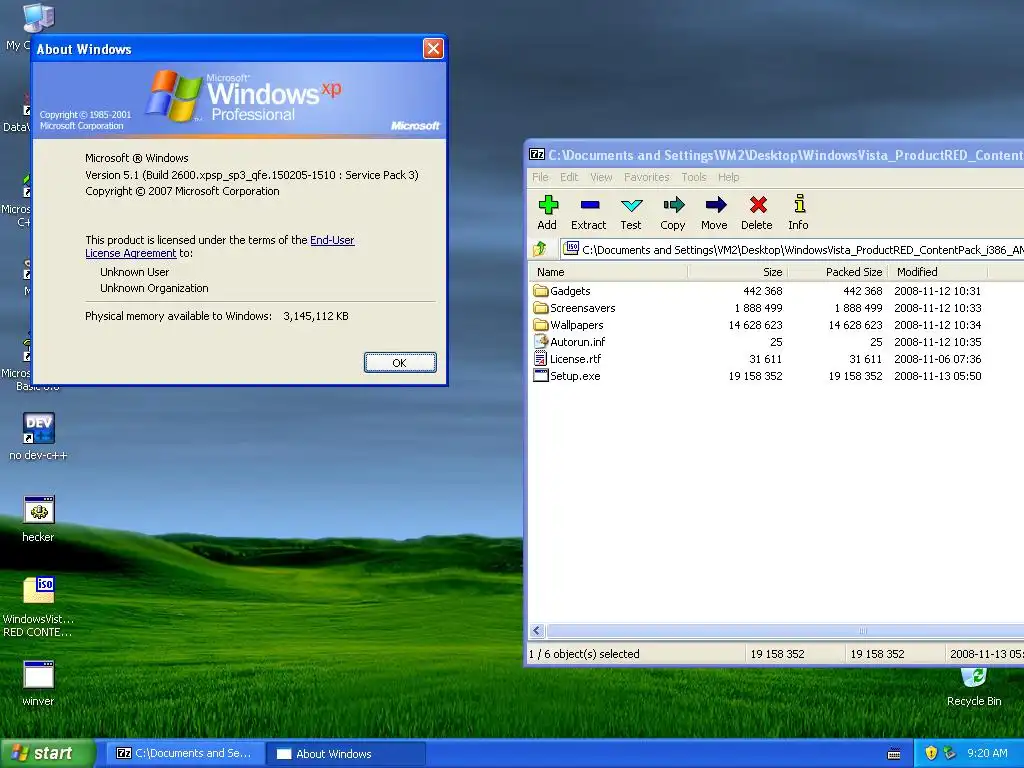Open the File menu in 7-Zip
This screenshot has height=768, width=1024.
point(540,177)
